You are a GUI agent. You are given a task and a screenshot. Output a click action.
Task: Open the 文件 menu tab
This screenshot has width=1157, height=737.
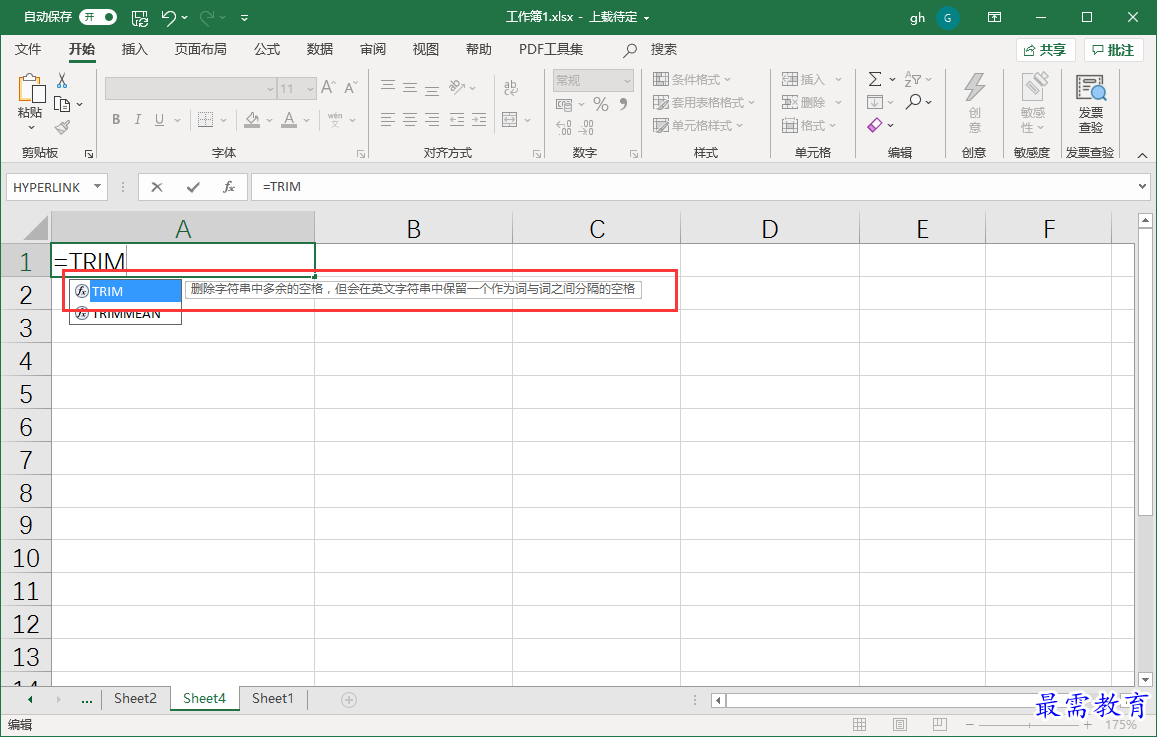click(x=28, y=49)
